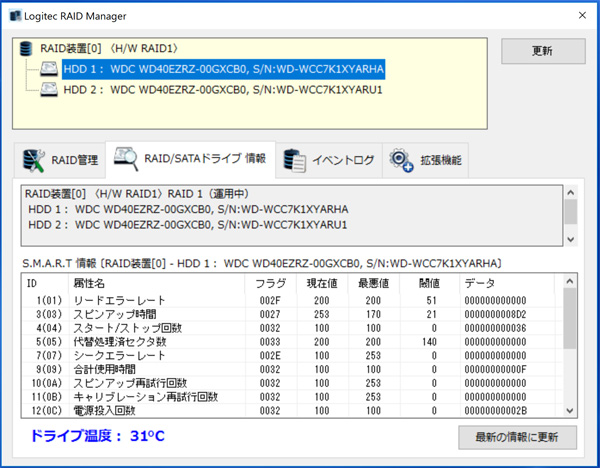Screen dimensions: 600x468
Task: Select the RAID装置[0] database icon
Action: tap(26, 49)
